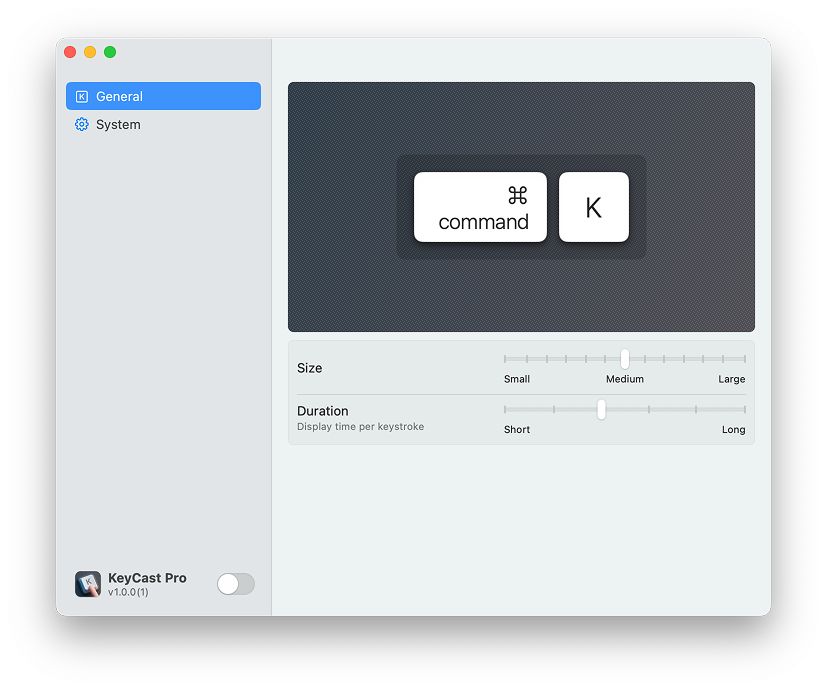The image size is (827, 690).
Task: Click the KeyCast Pro app icon
Action: pos(88,583)
